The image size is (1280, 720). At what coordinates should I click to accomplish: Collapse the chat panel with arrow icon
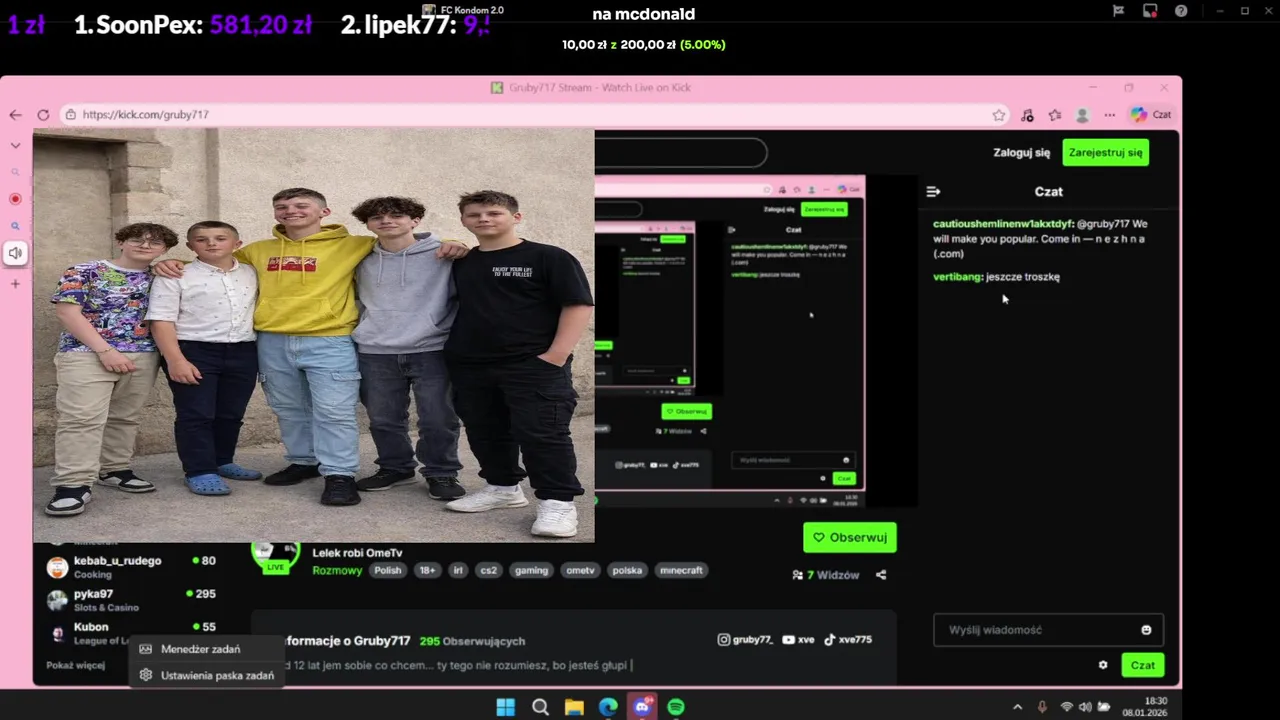(933, 192)
